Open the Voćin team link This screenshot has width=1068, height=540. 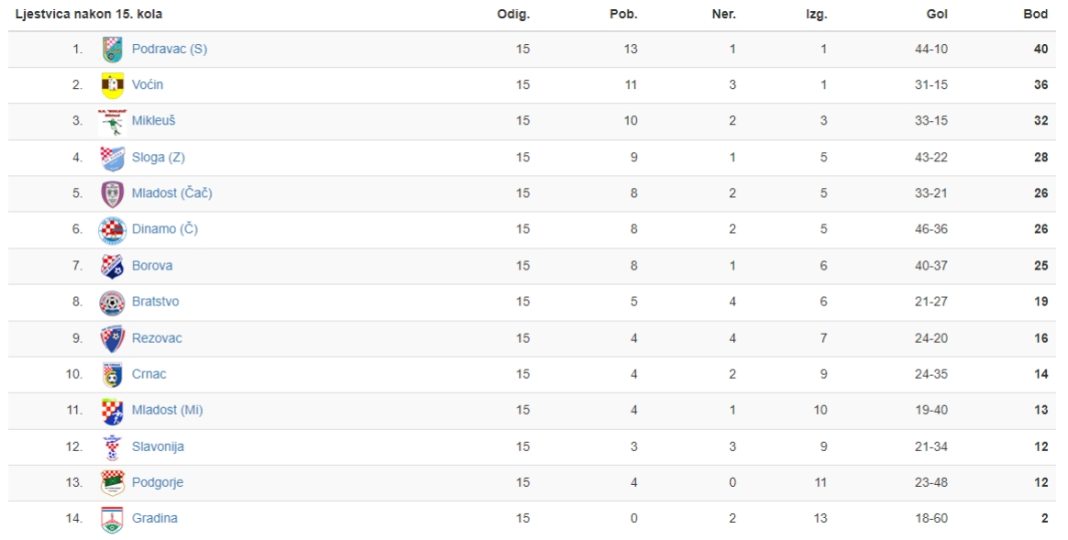[x=148, y=85]
